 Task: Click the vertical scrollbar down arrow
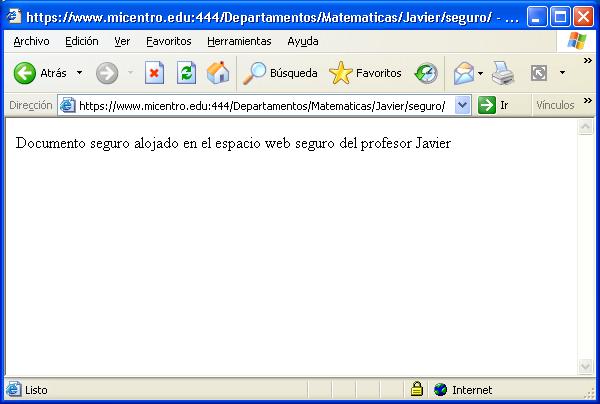click(586, 367)
